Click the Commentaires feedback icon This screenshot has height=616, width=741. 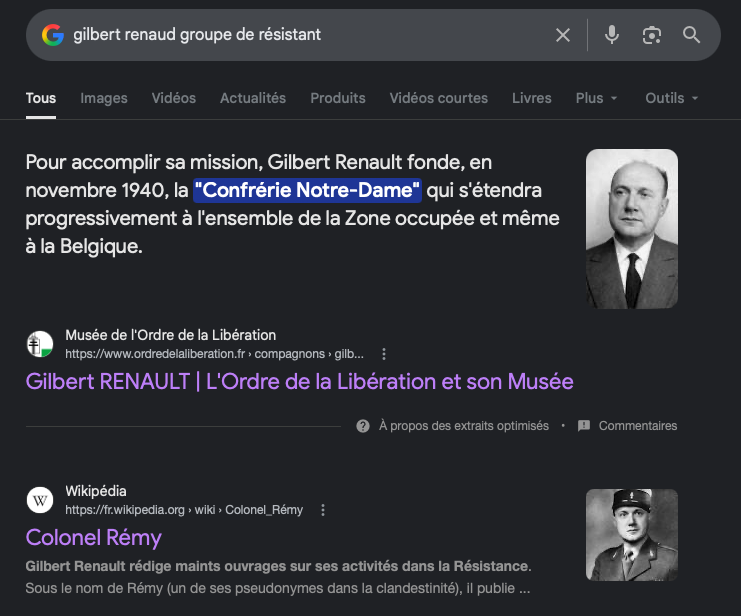[x=584, y=426]
